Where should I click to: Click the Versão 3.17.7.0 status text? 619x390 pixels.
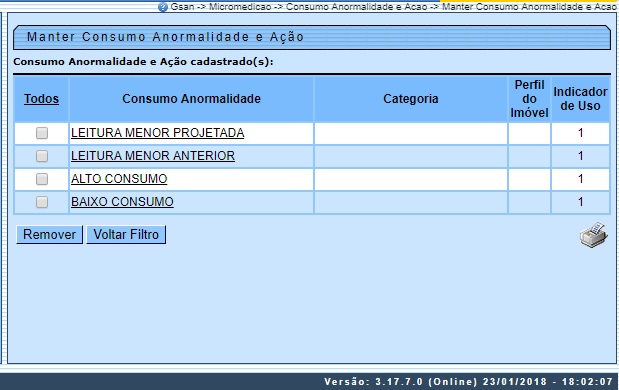tap(468, 382)
